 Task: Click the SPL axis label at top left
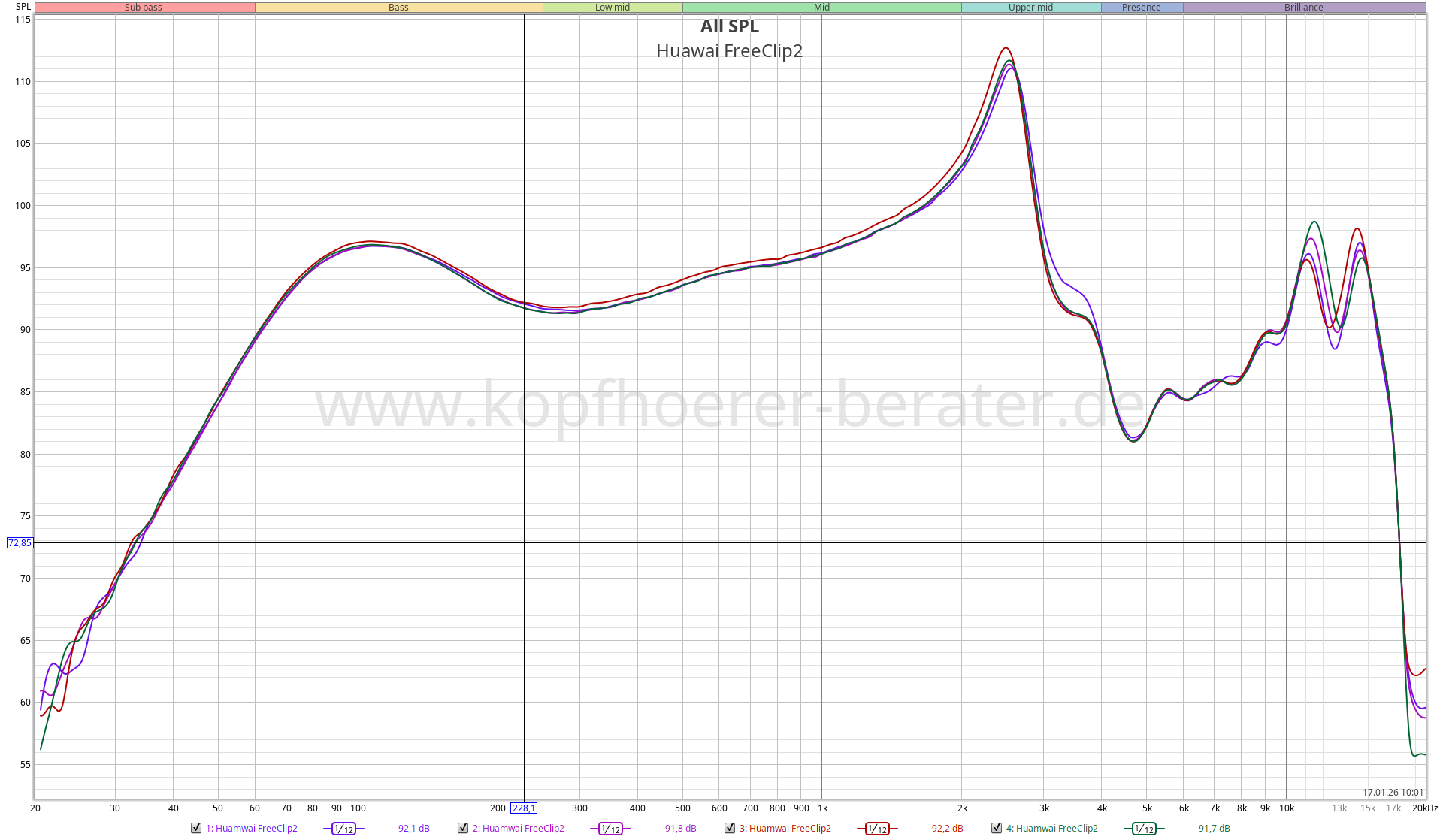(23, 7)
